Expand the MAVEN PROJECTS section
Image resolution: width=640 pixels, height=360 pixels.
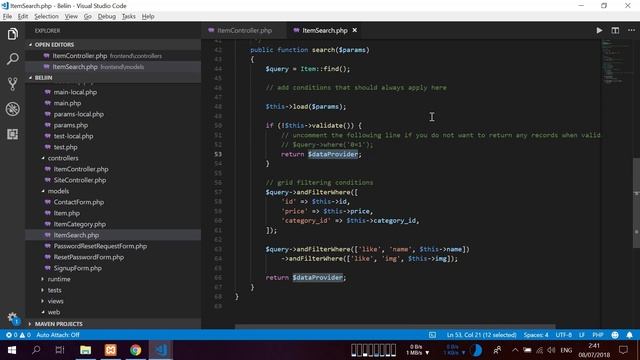tap(58, 324)
